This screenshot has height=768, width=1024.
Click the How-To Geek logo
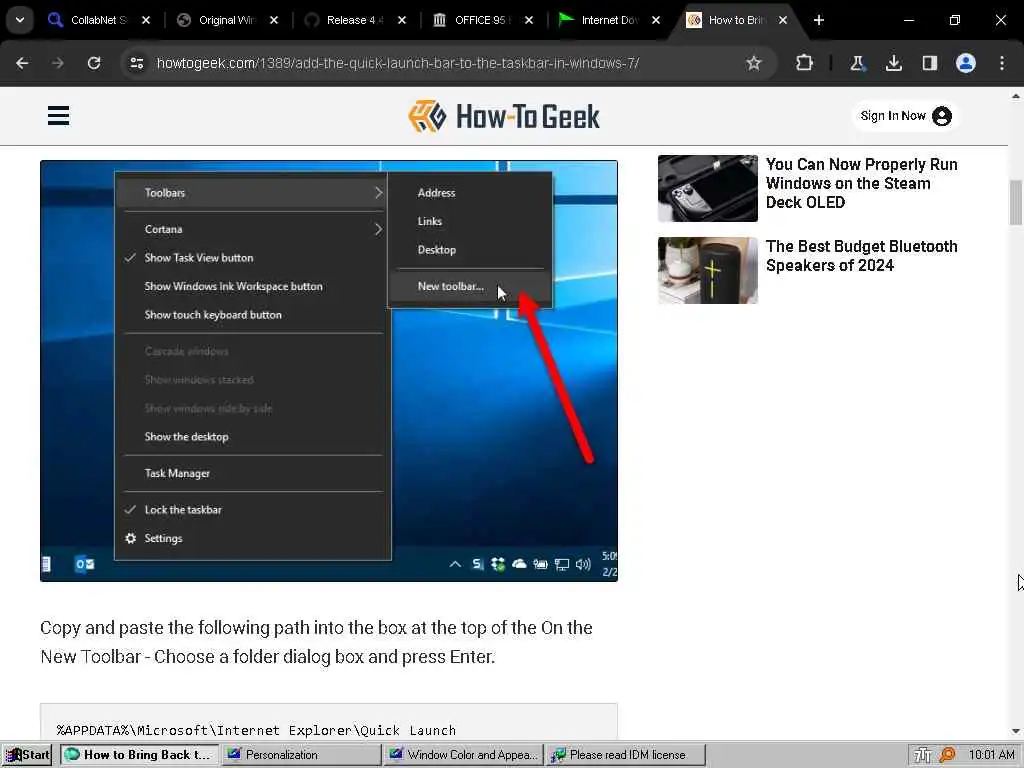point(504,117)
